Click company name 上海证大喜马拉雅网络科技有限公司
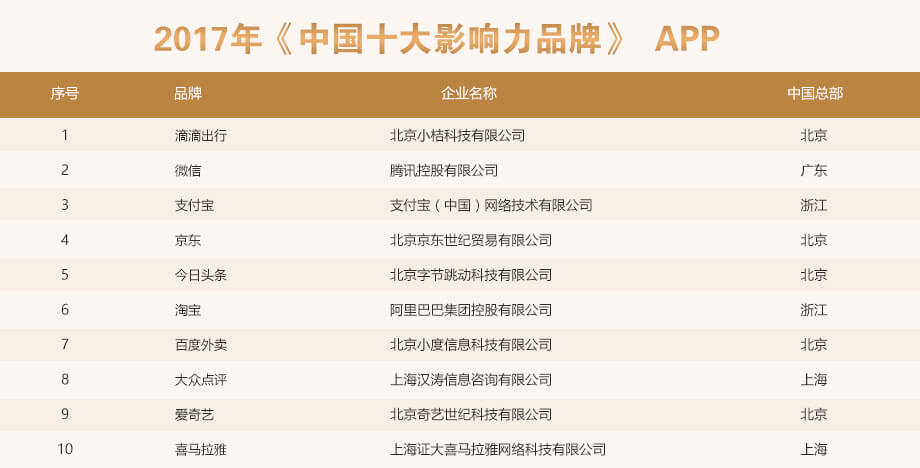The height and width of the screenshot is (468, 920). click(498, 449)
